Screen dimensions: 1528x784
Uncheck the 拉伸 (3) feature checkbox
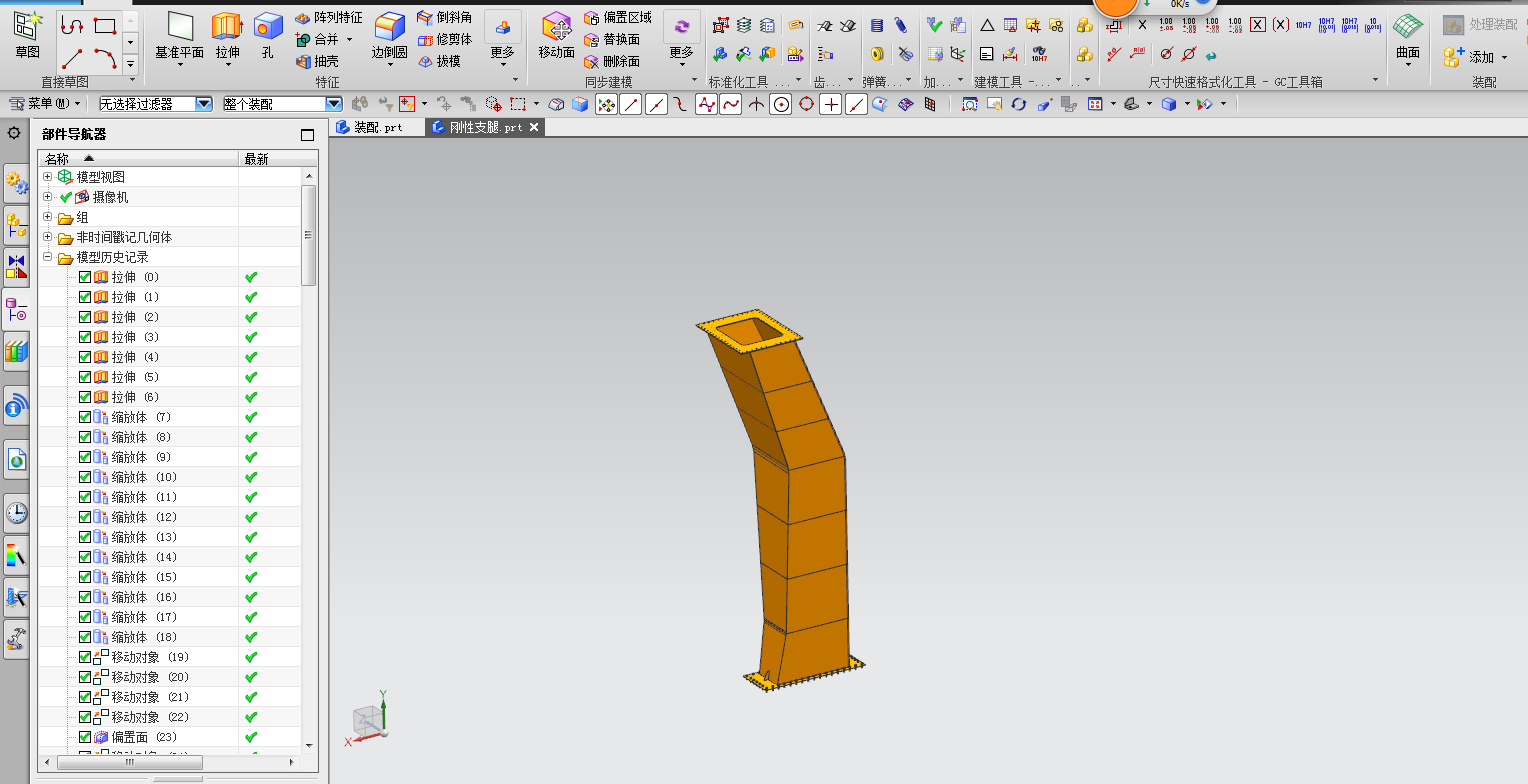coord(85,337)
